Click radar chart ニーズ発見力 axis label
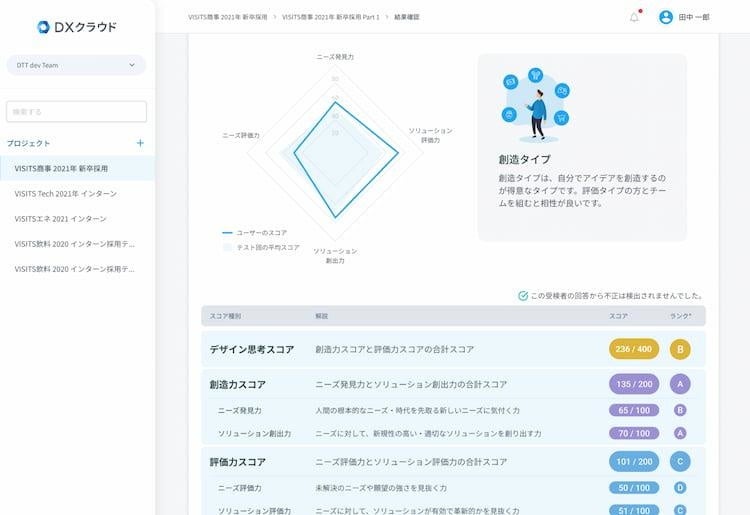 (x=335, y=57)
